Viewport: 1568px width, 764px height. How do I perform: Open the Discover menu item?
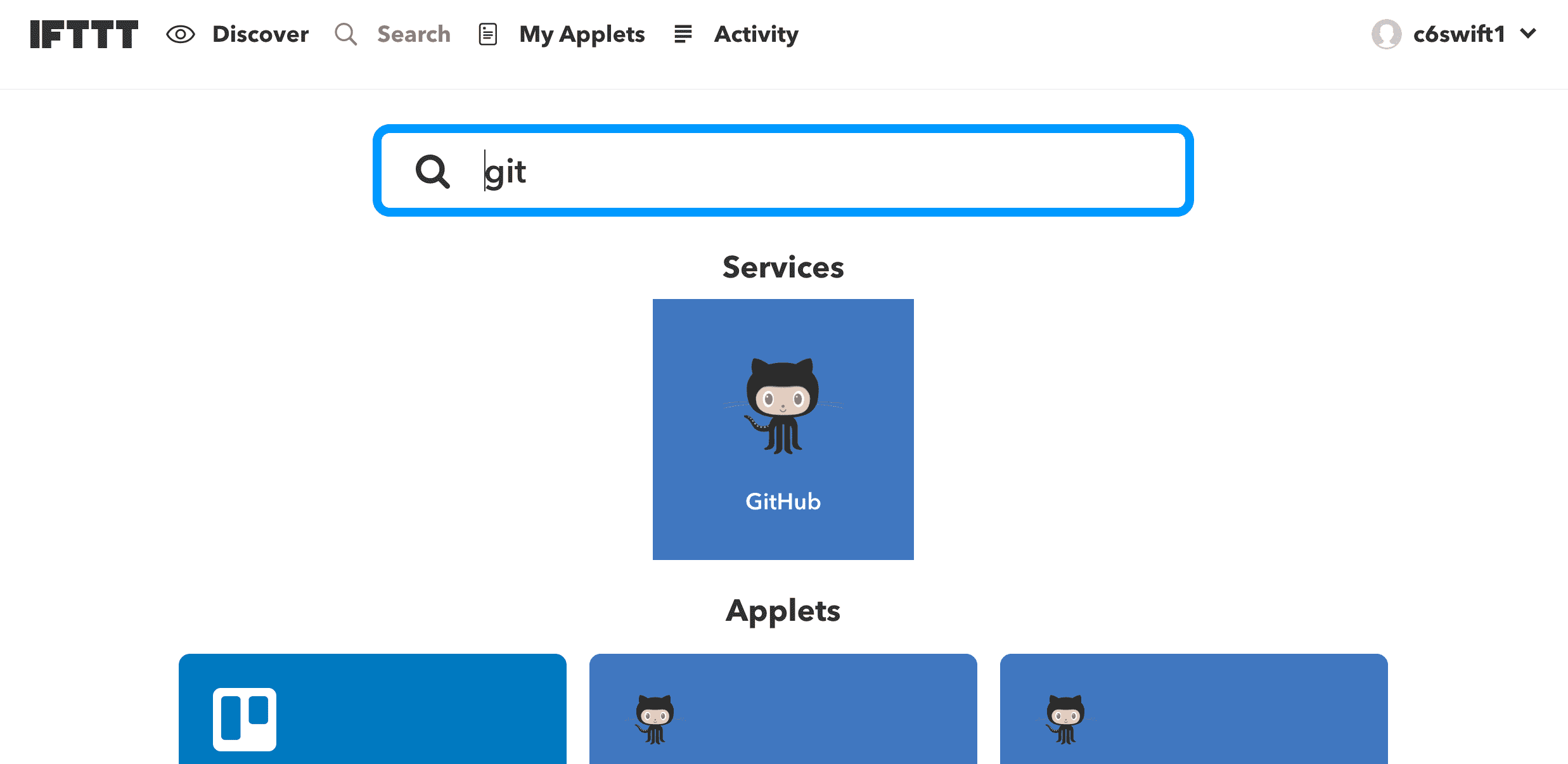(x=260, y=34)
